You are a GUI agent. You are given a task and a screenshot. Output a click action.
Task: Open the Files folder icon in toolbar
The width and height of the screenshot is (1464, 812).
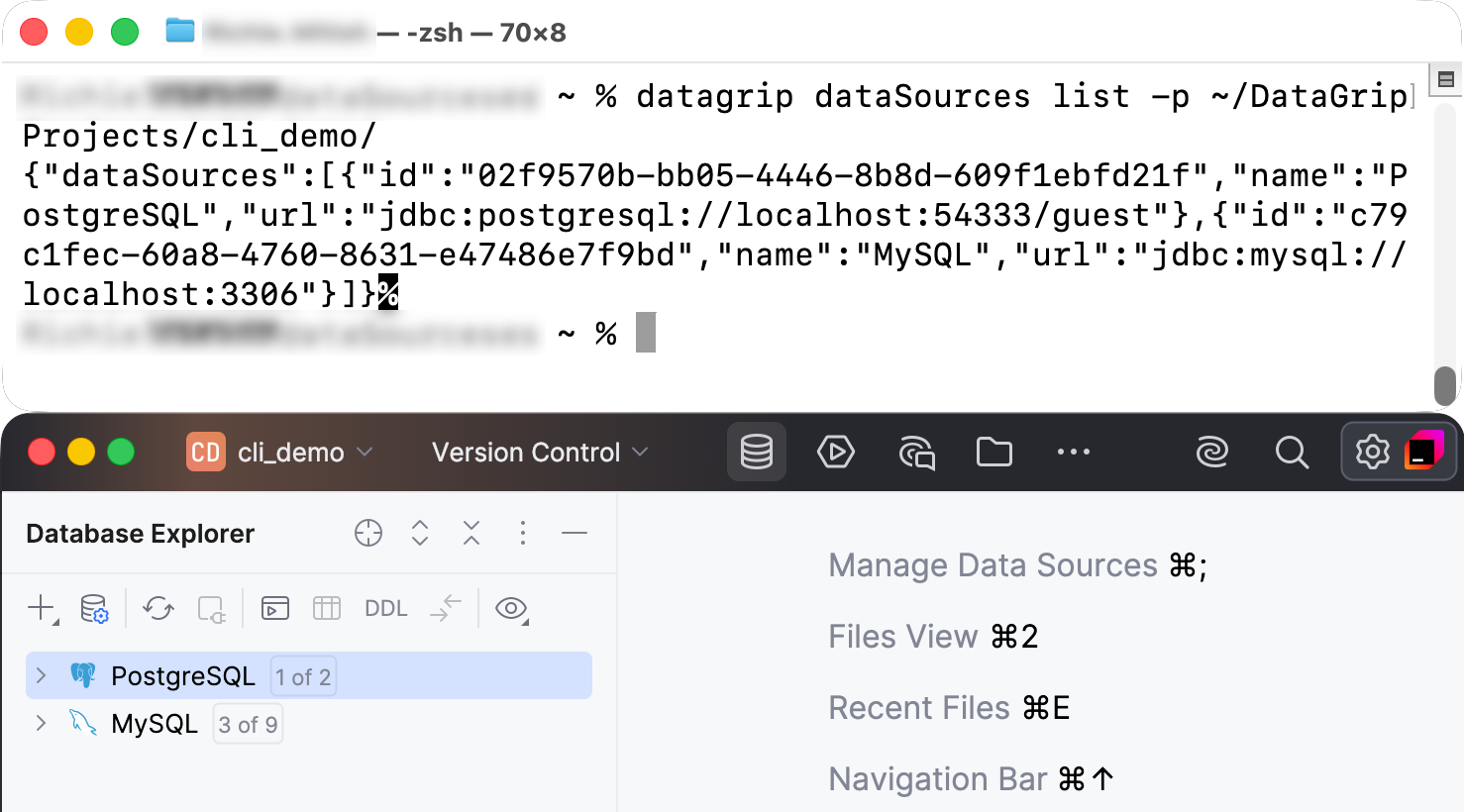pos(994,453)
